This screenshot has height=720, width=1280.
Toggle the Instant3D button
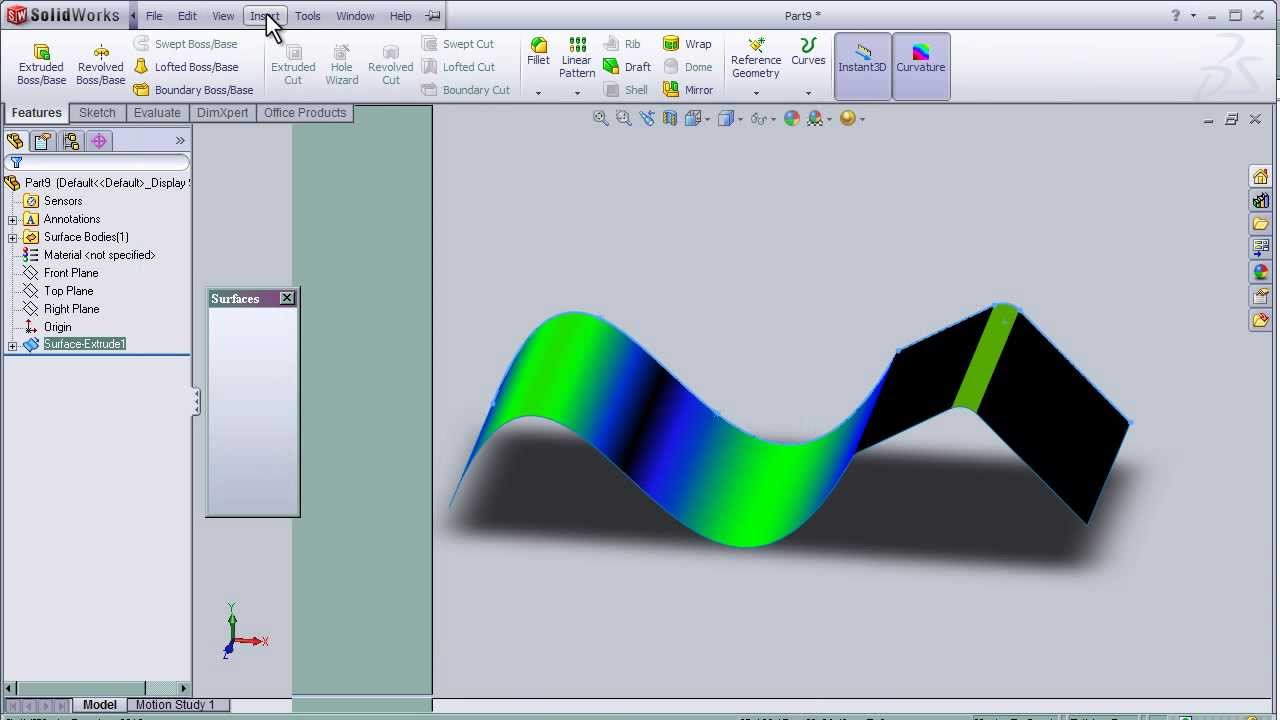point(862,66)
